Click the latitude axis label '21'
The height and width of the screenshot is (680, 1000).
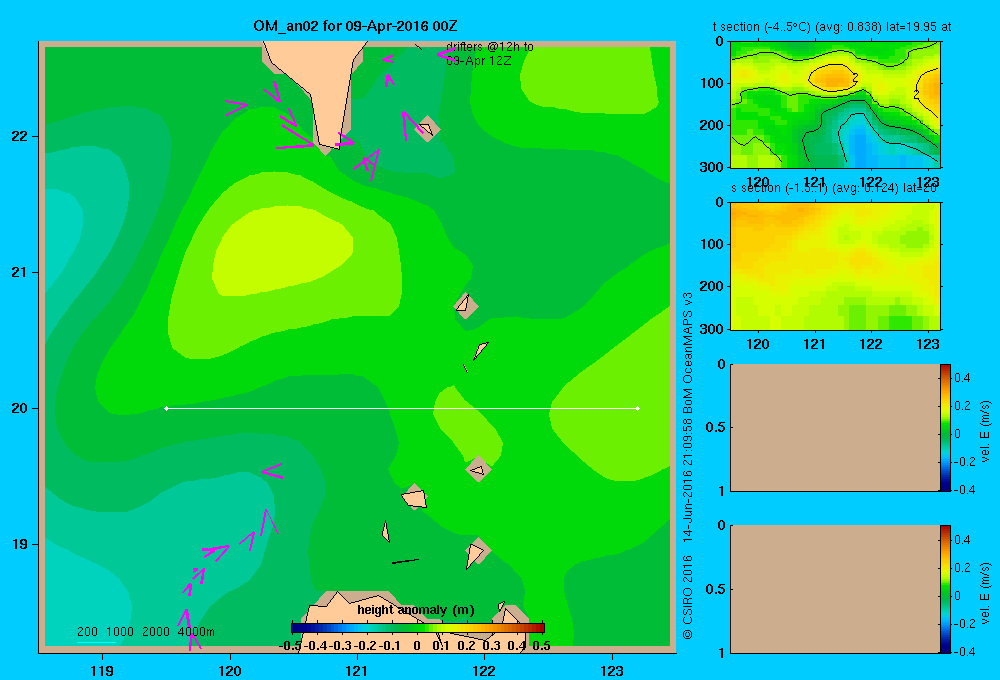pos(19,272)
